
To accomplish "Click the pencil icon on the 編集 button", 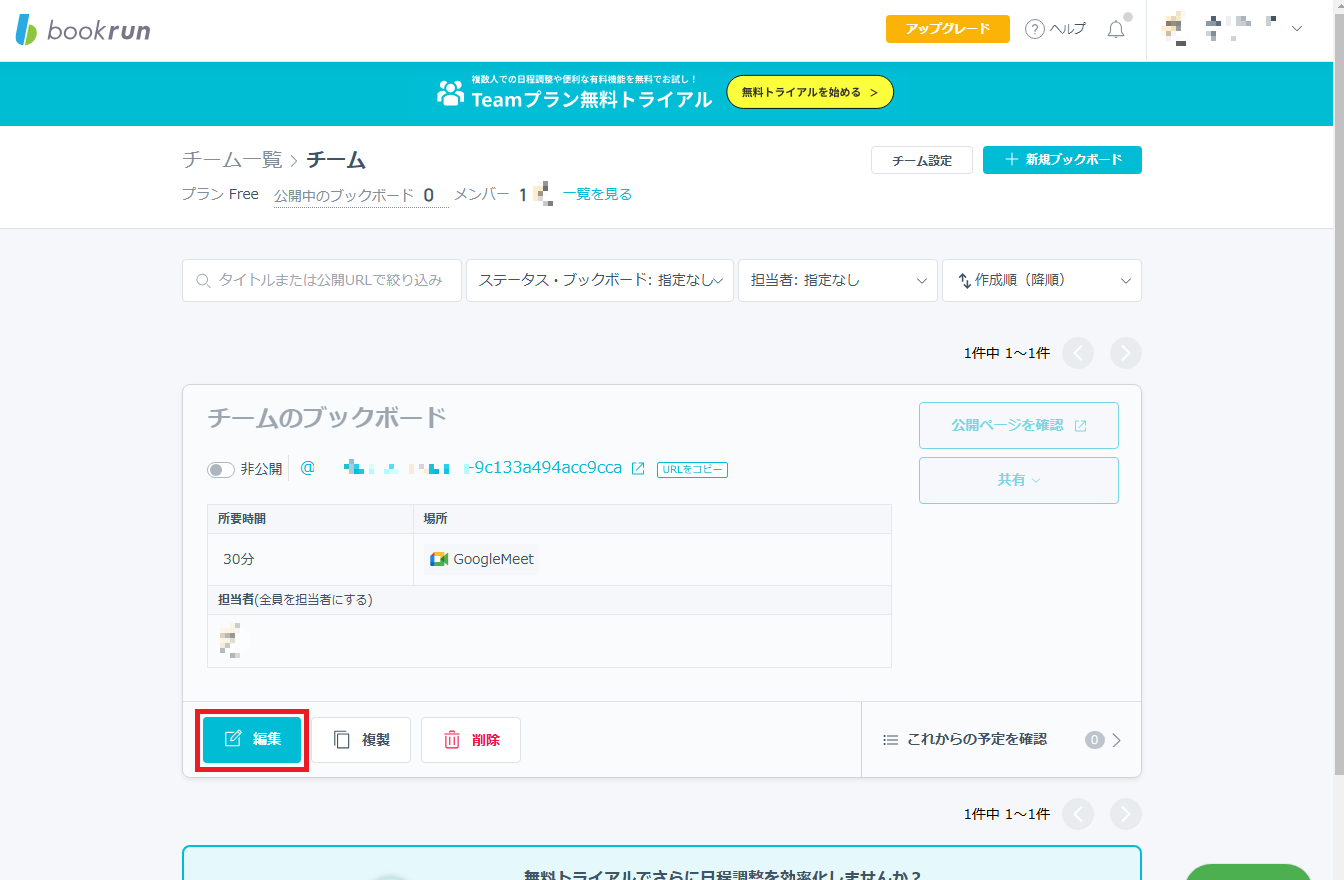I will coord(232,739).
